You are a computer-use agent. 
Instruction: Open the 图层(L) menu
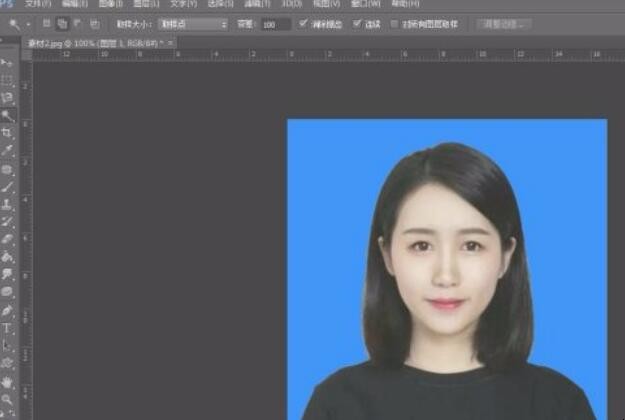146,4
